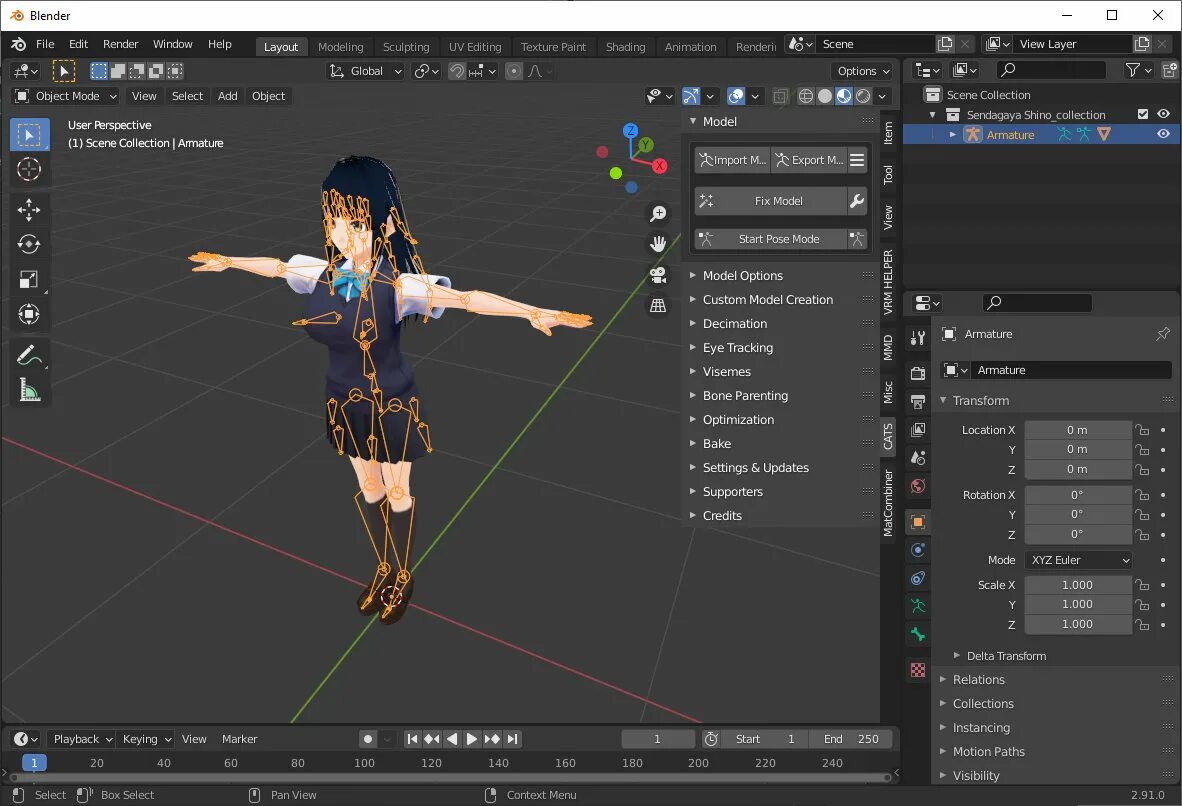The image size is (1182, 806).
Task: Toggle X-ray view mode
Action: (780, 96)
